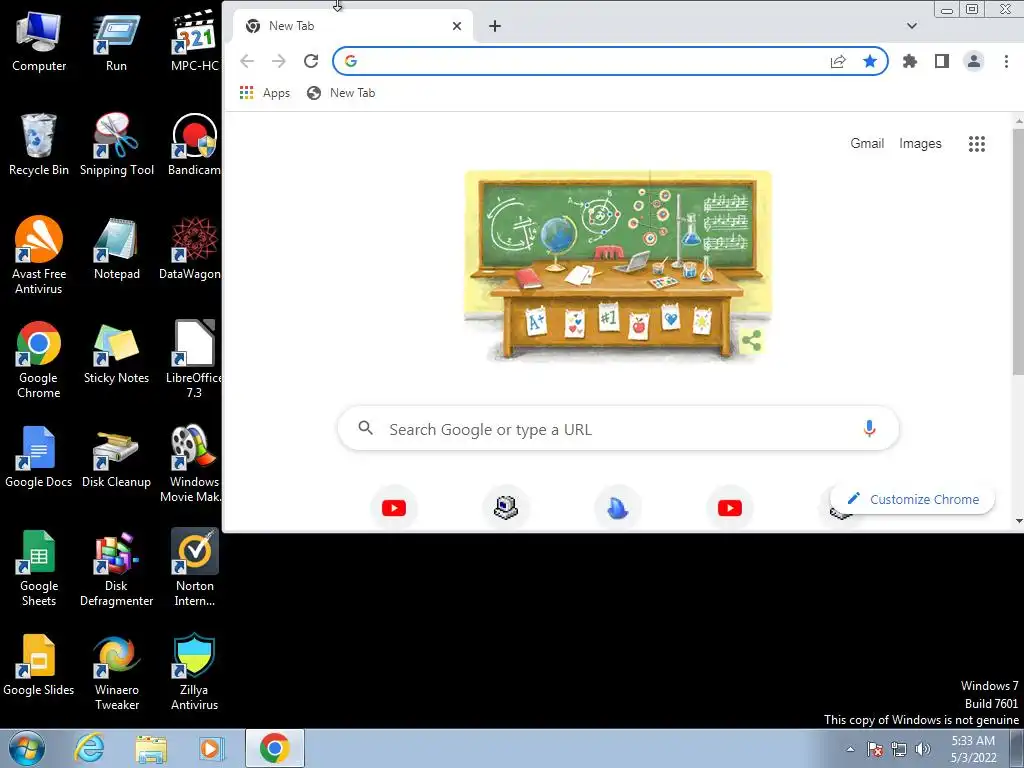The width and height of the screenshot is (1024, 768).
Task: Open the volume speaker tray icon
Action: tap(923, 749)
